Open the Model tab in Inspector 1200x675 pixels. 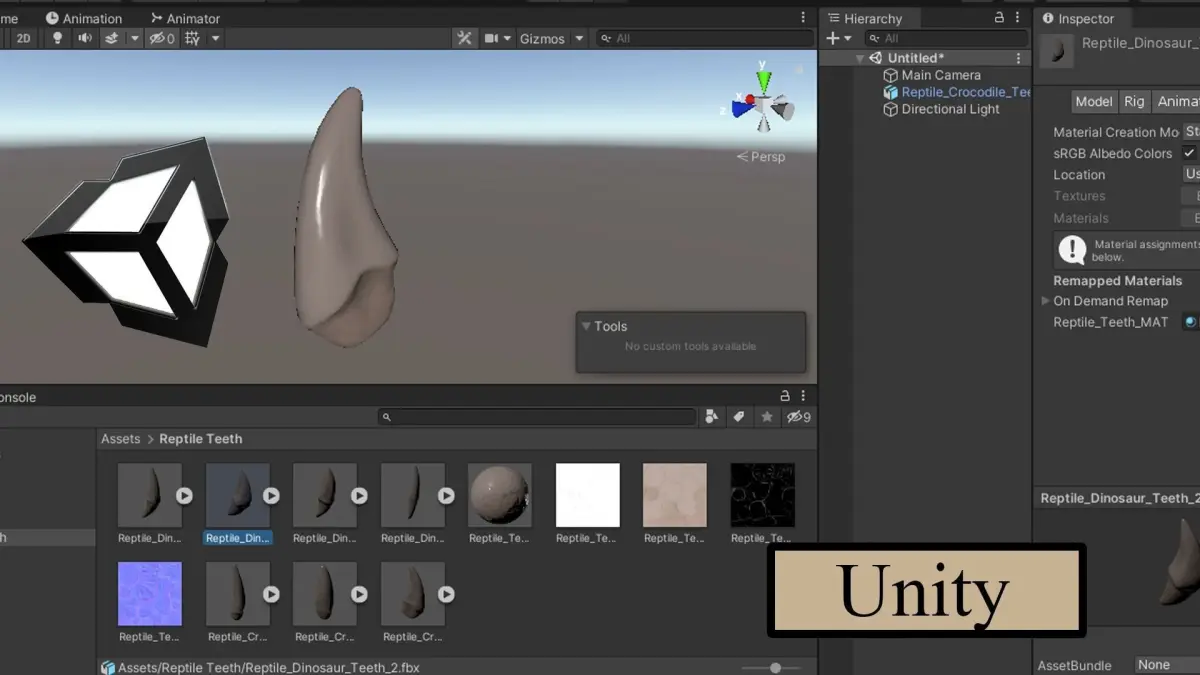click(x=1093, y=101)
